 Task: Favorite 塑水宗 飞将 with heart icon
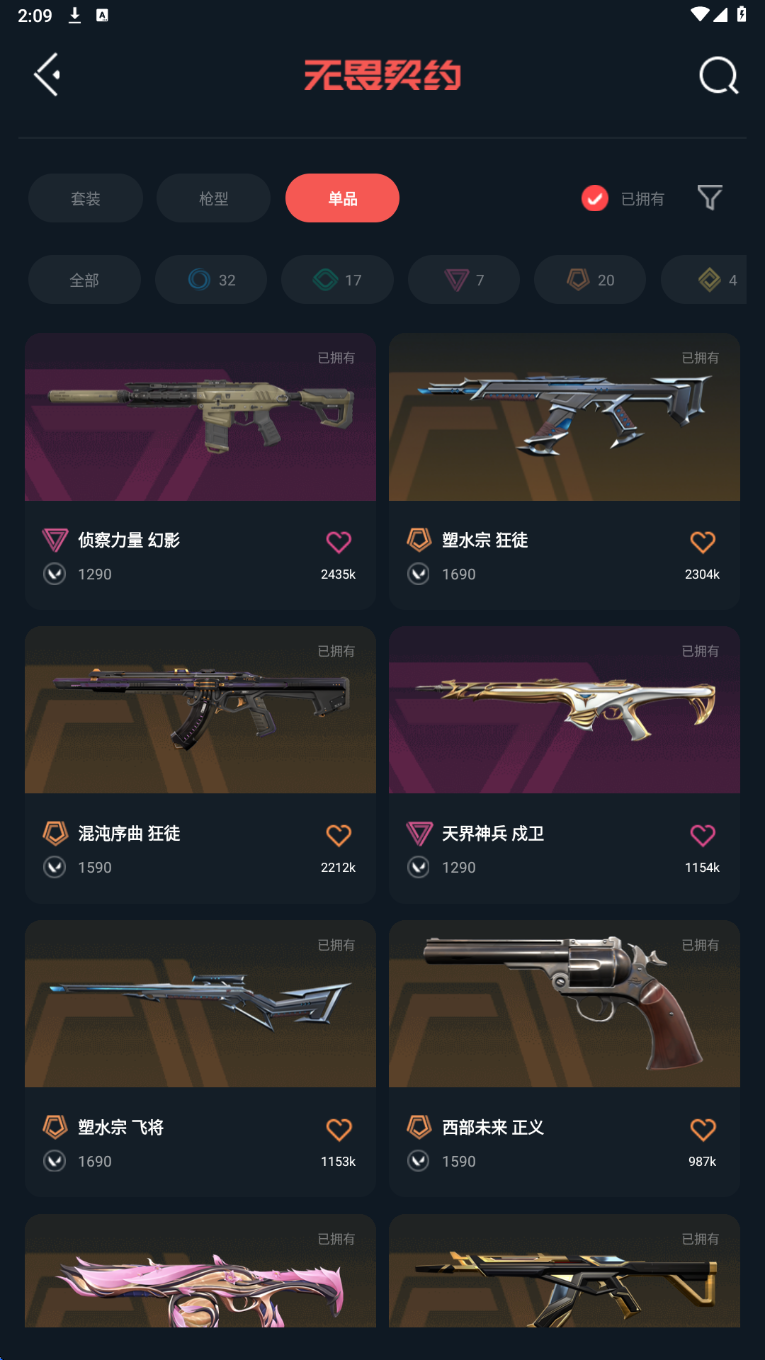pyautogui.click(x=339, y=1129)
